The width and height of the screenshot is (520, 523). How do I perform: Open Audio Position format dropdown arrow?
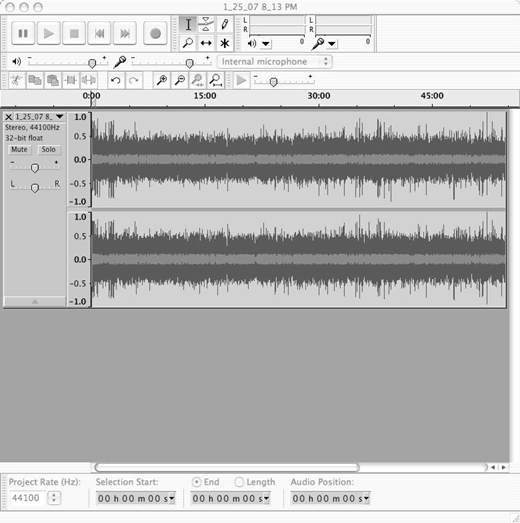367,498
